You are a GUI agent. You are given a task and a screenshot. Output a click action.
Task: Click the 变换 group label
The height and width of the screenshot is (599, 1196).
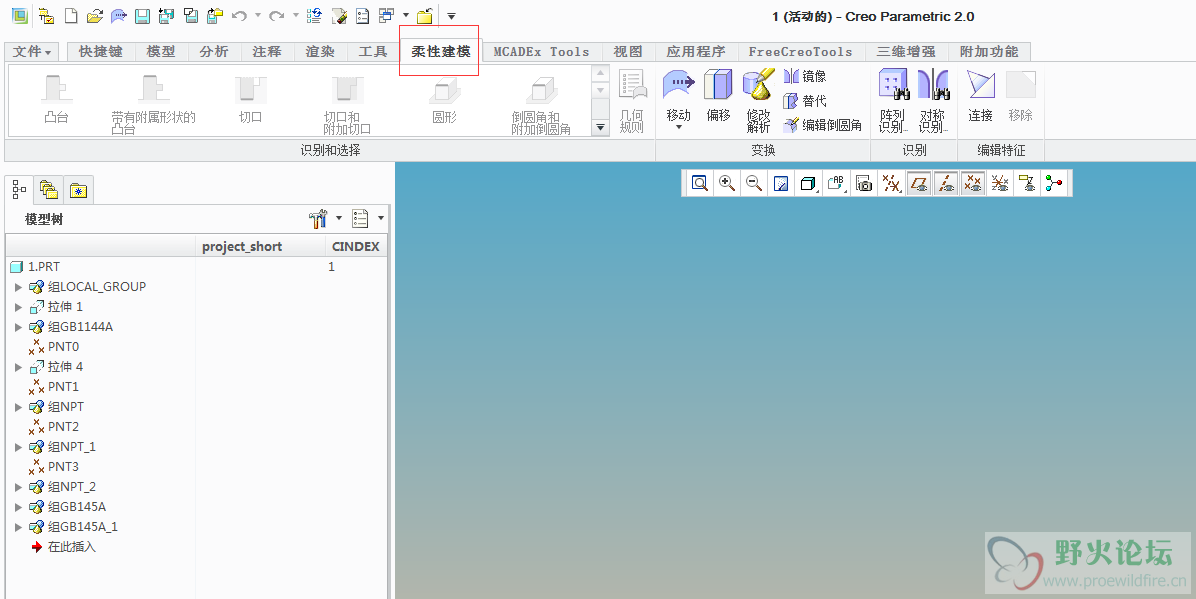pos(763,150)
